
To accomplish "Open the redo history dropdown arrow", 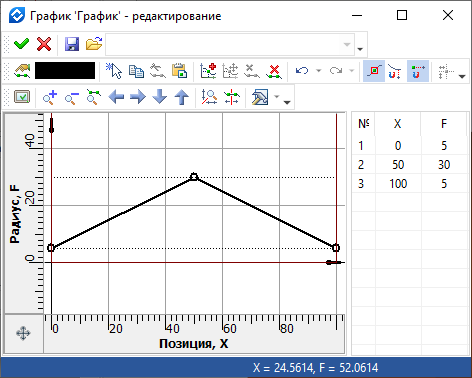I will [x=351, y=71].
